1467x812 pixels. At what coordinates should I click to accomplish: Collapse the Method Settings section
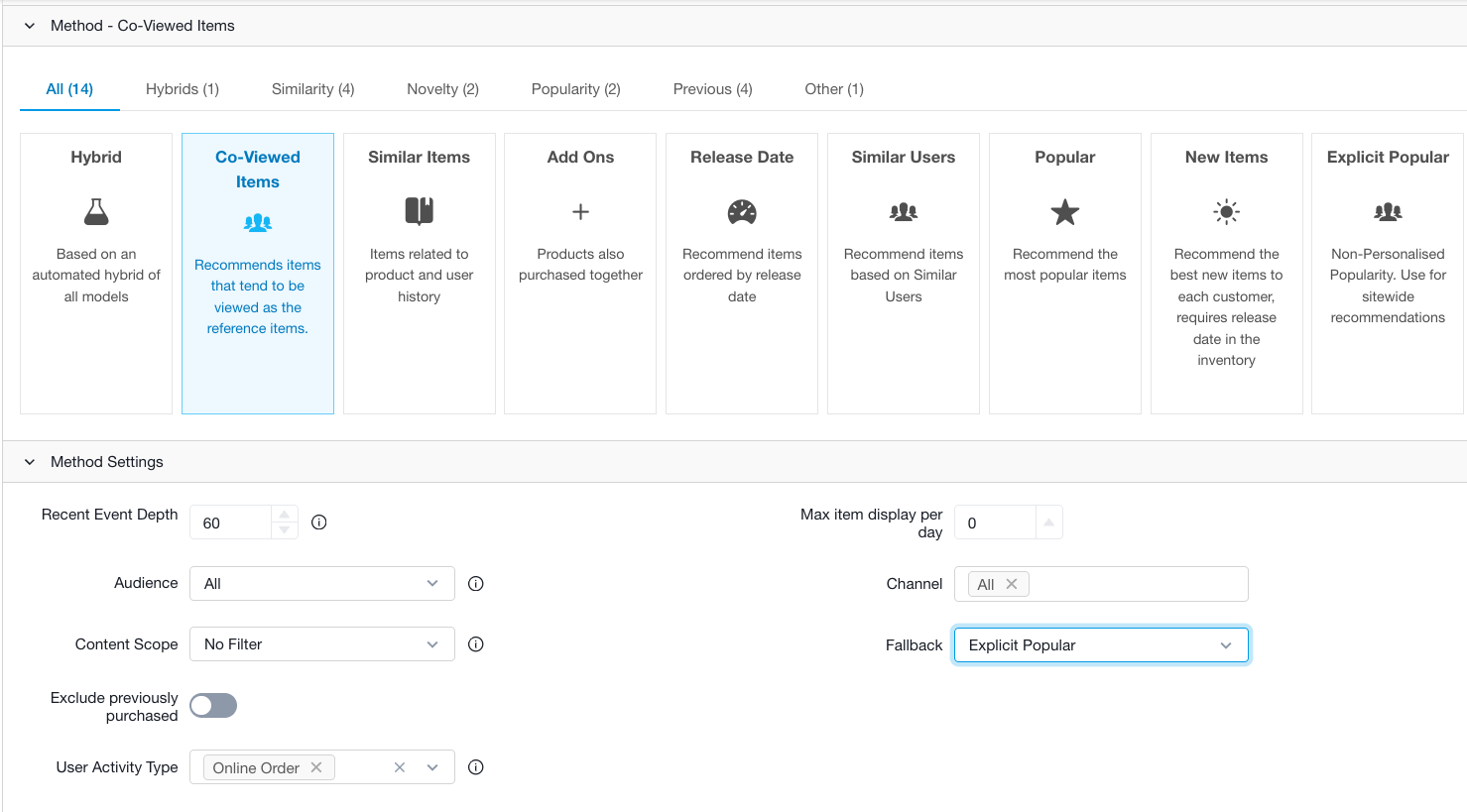(30, 462)
